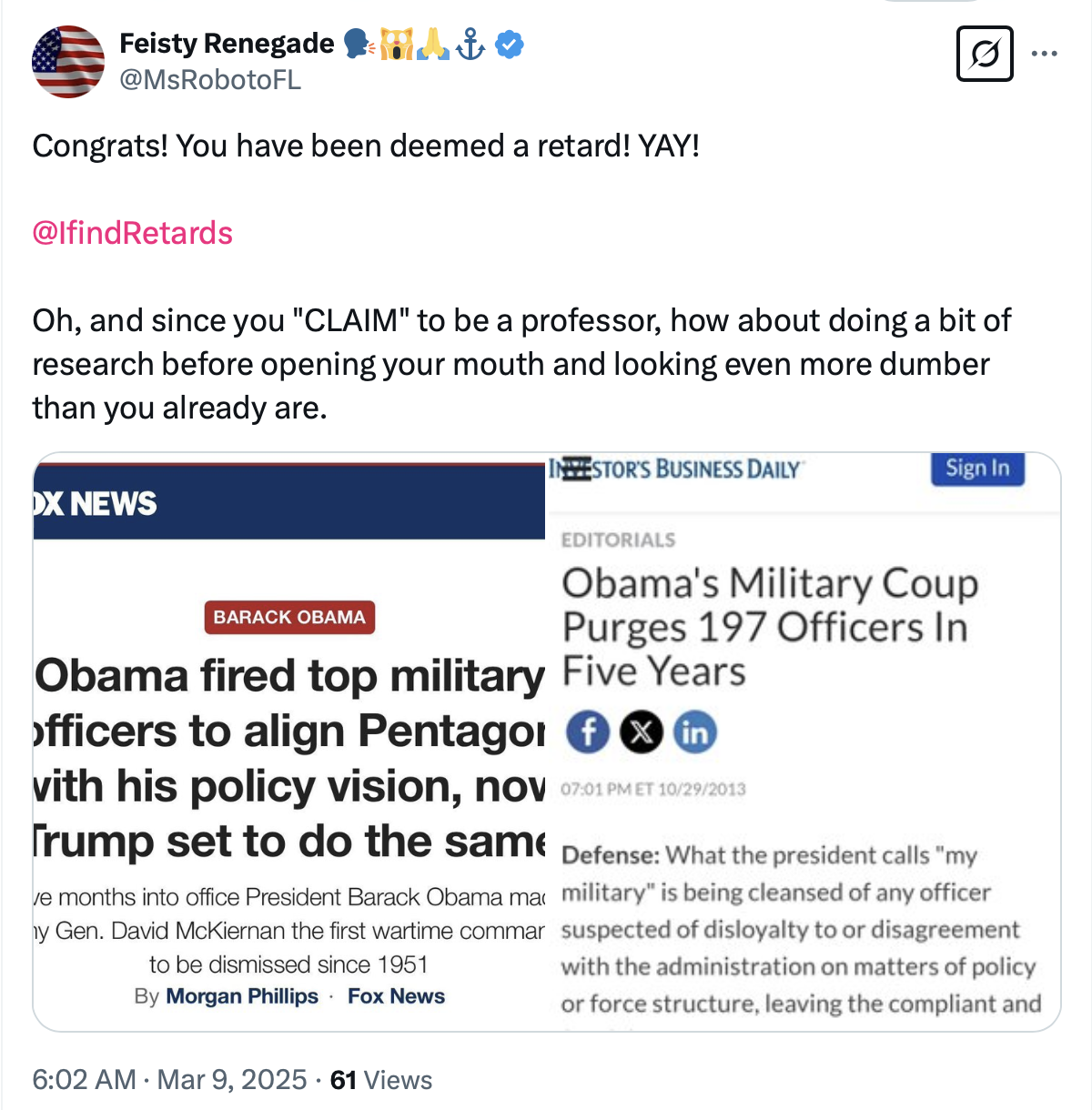Click the X share icon in article
The image size is (1092, 1110).
[642, 732]
